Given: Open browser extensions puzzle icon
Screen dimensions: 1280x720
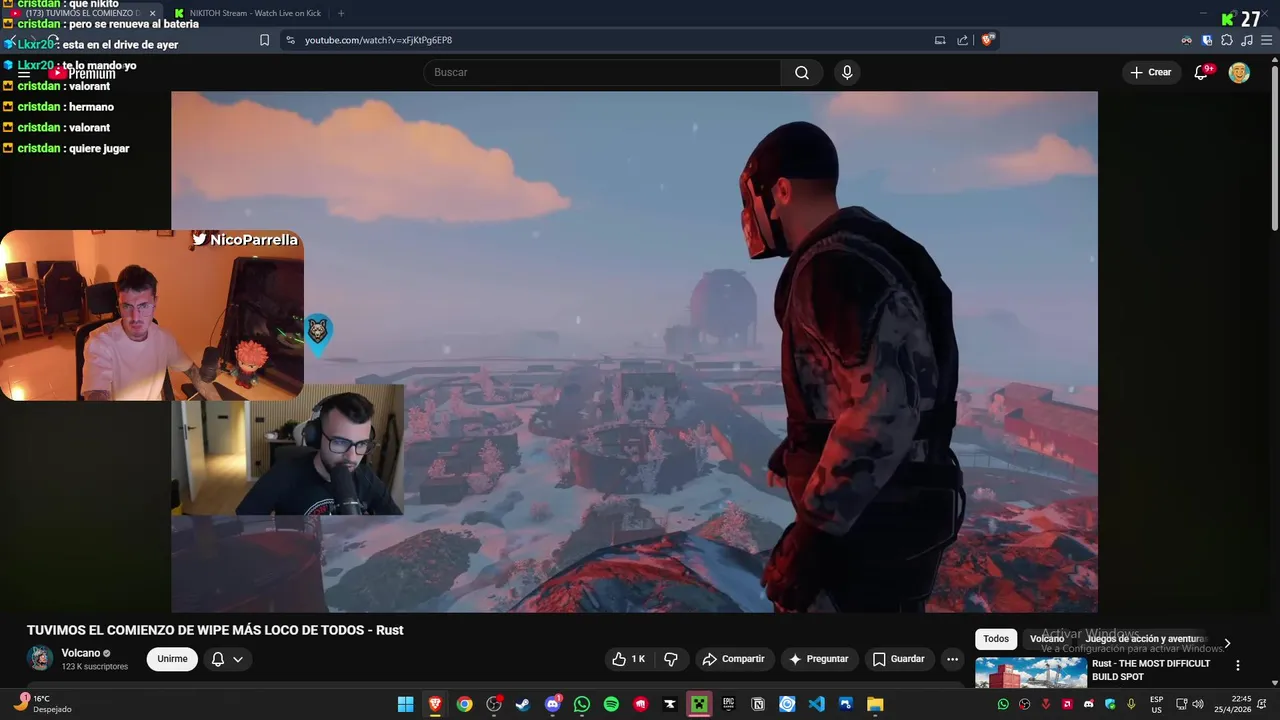Looking at the screenshot, I should (x=1227, y=40).
